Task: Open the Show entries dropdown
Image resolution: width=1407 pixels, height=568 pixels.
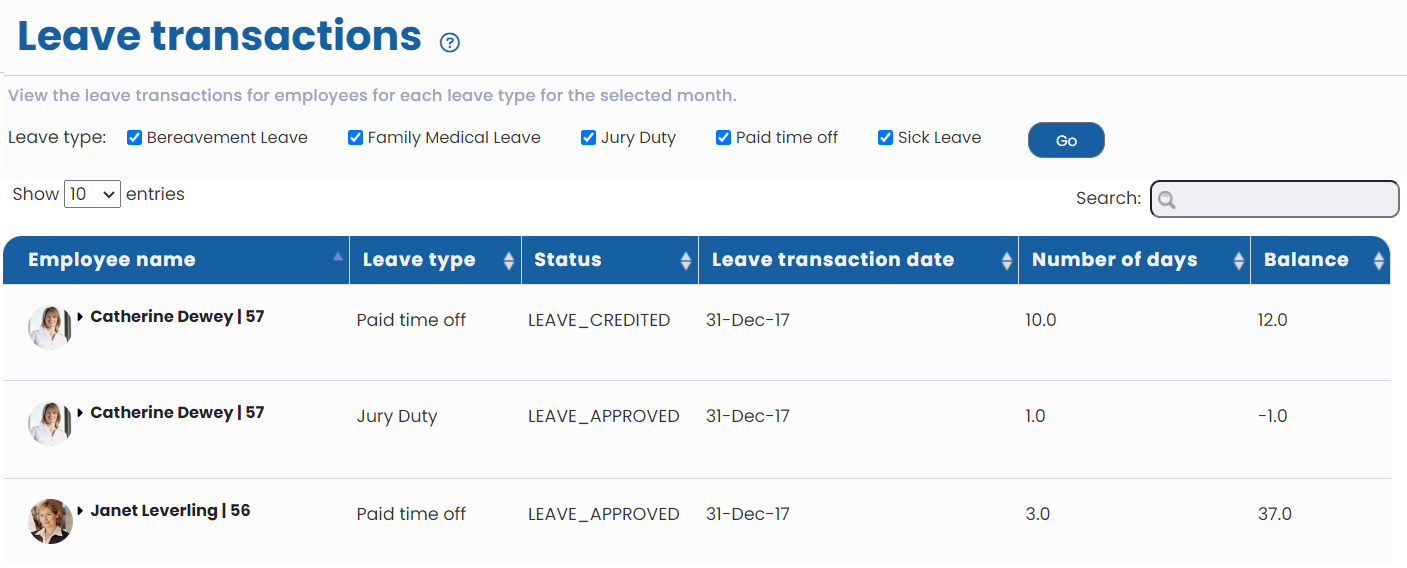Action: click(x=92, y=194)
